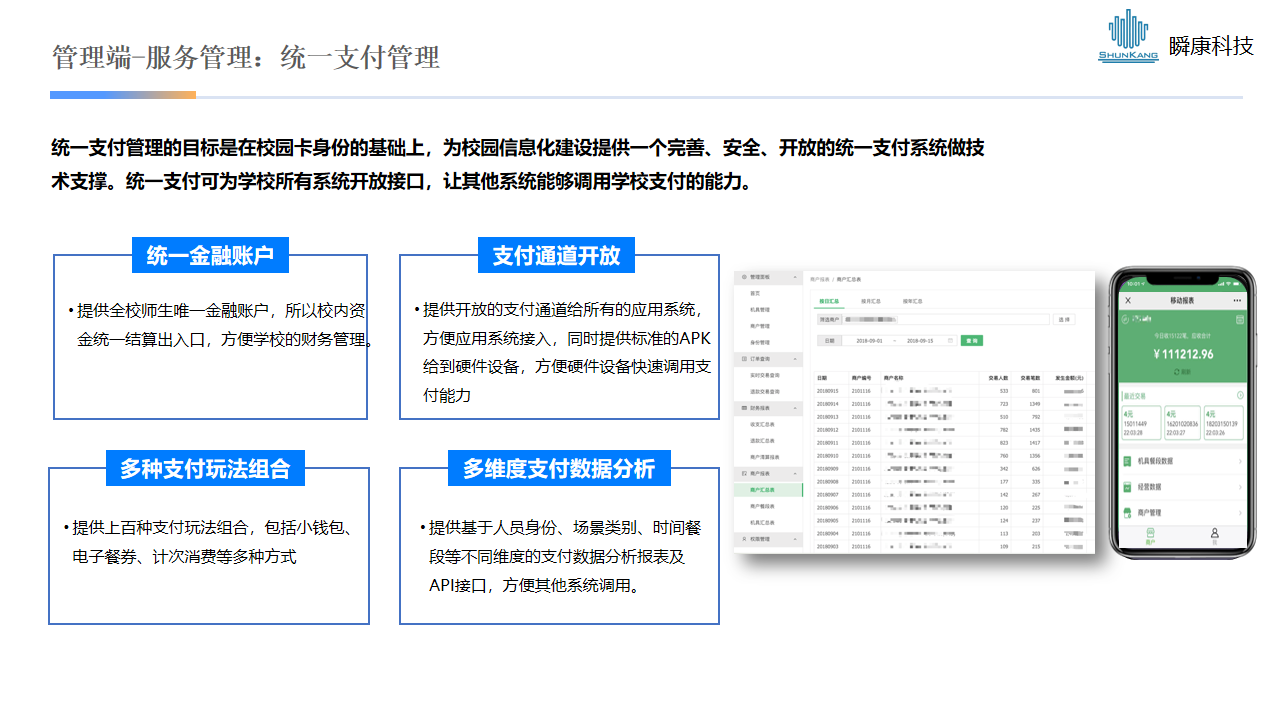Viewport: 1280px width, 720px height.
Task: Switch to the 按年汇总 tab
Action: click(x=913, y=300)
